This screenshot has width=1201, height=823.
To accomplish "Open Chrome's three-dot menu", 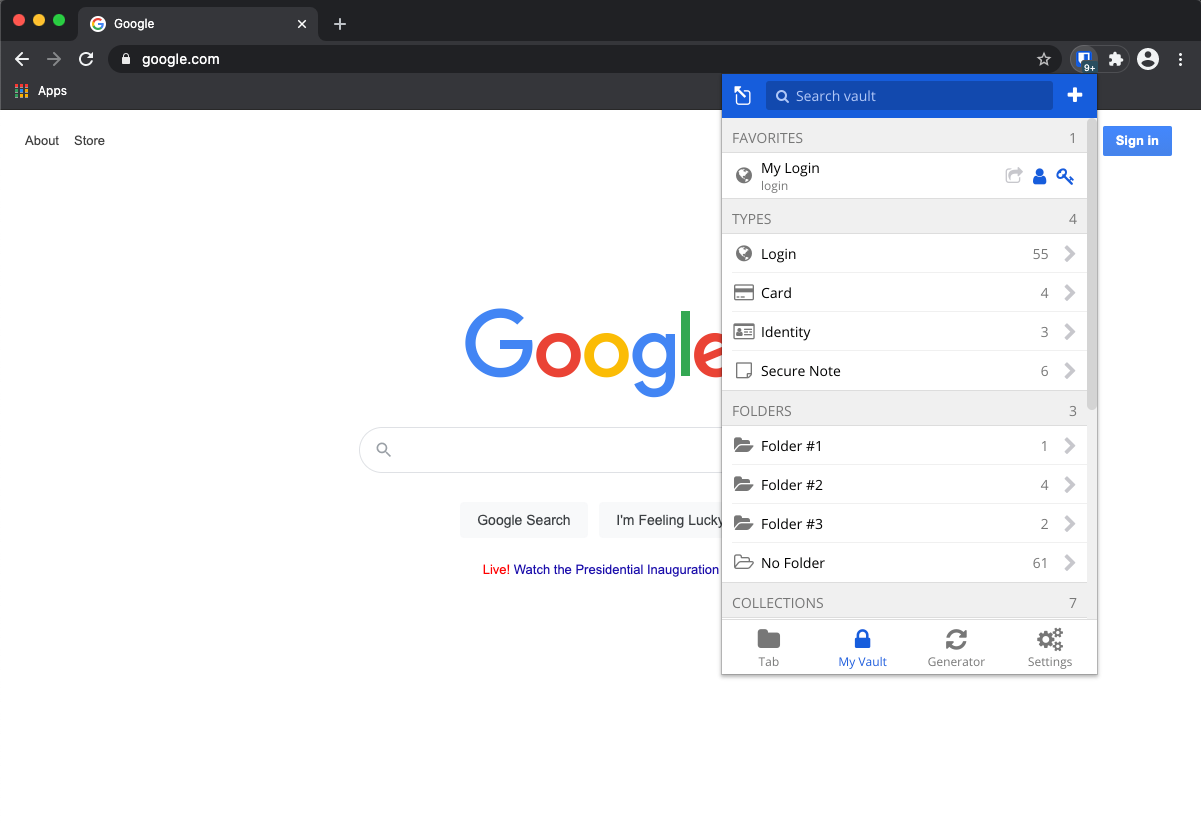I will [x=1181, y=59].
